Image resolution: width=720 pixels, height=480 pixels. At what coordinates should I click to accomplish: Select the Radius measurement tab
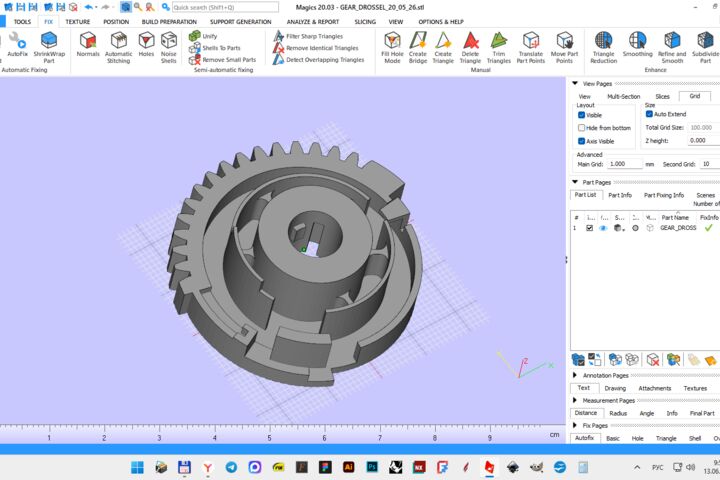click(x=618, y=413)
